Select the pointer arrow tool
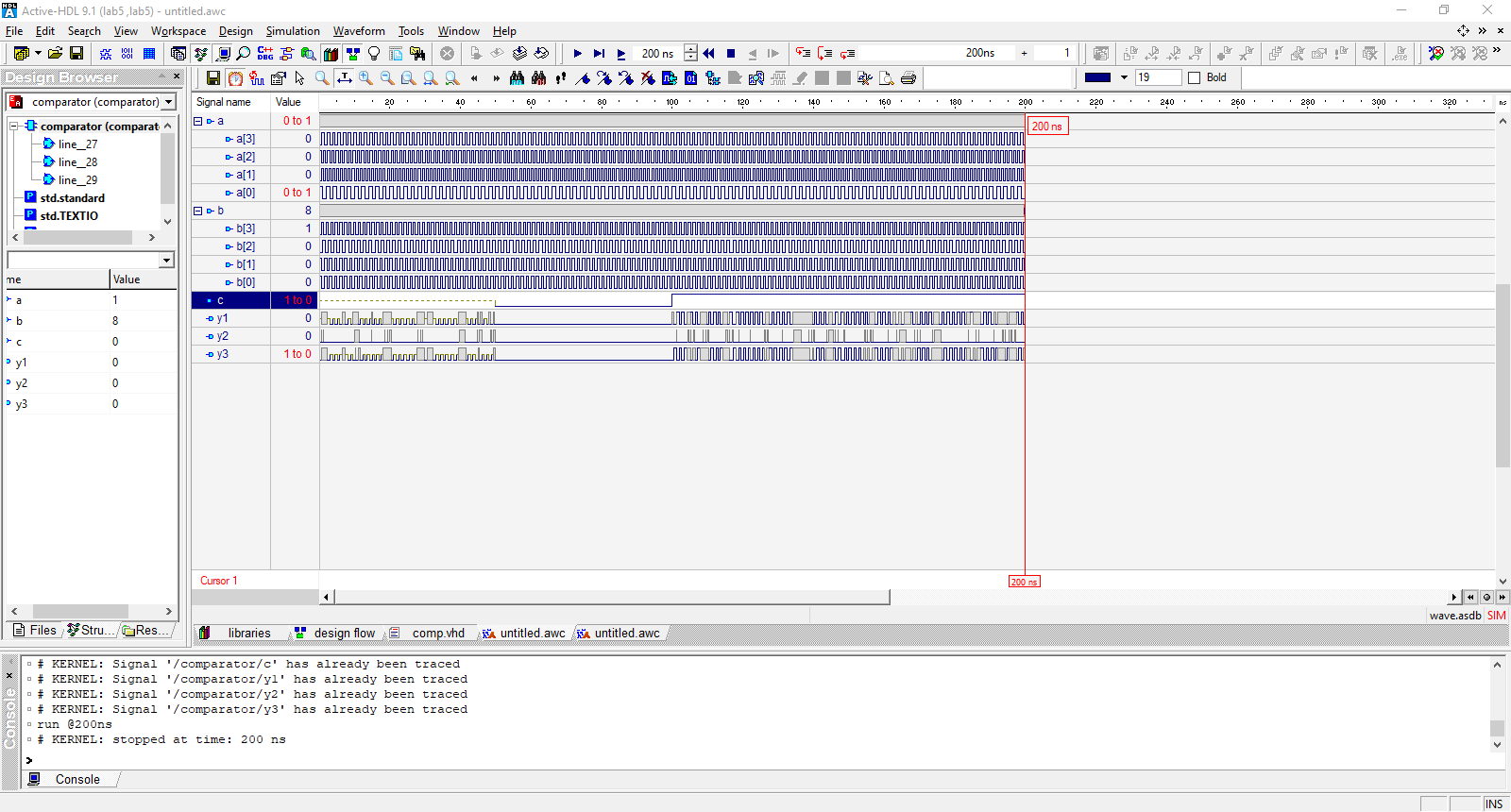The width and height of the screenshot is (1511, 812). point(299,78)
